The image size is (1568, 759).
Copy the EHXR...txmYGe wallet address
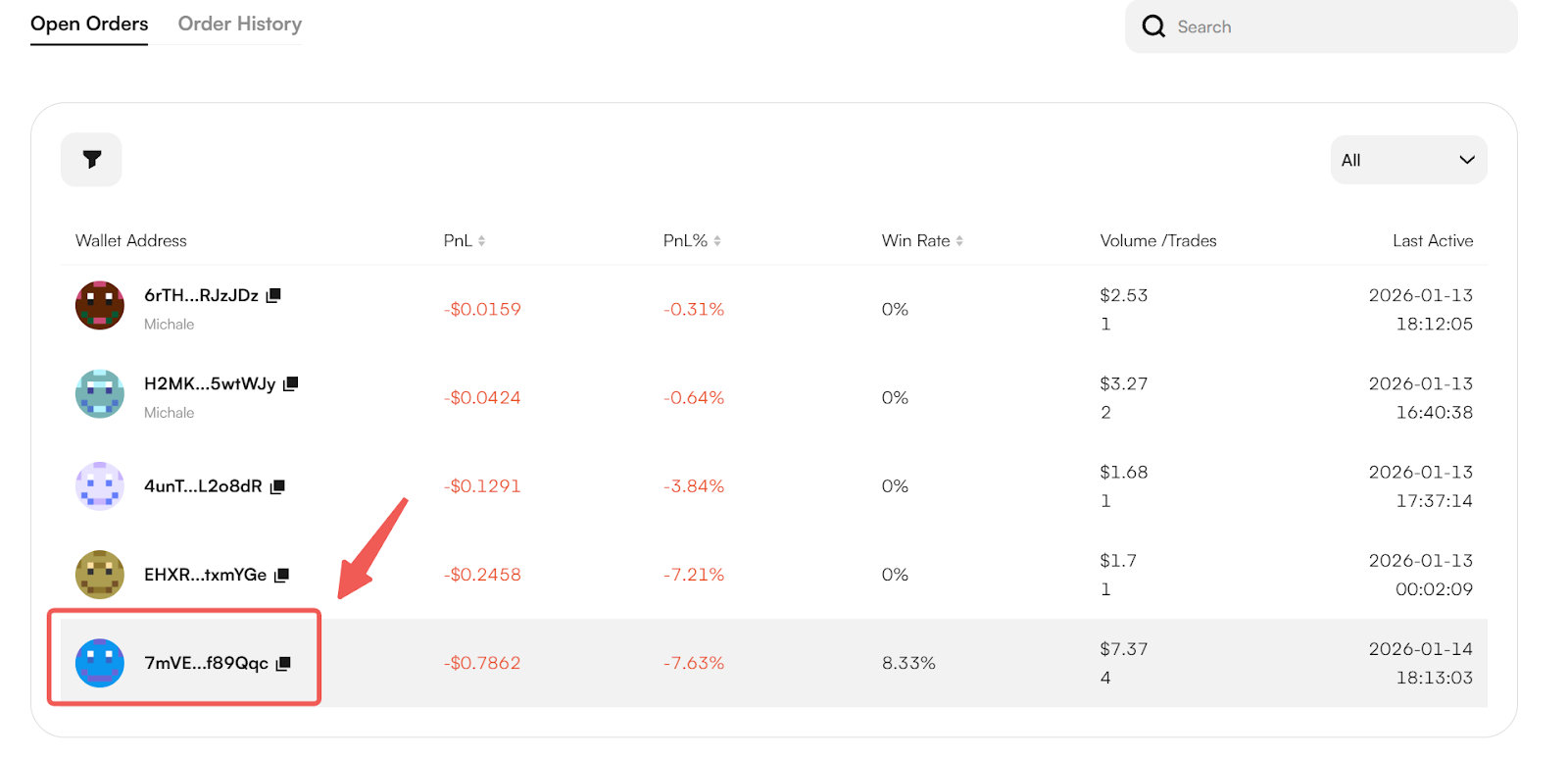[282, 575]
